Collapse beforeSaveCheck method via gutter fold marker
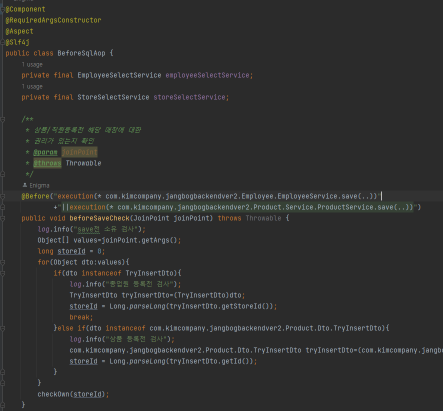Image resolution: width=443 pixels, height=411 pixels. coord(2,218)
